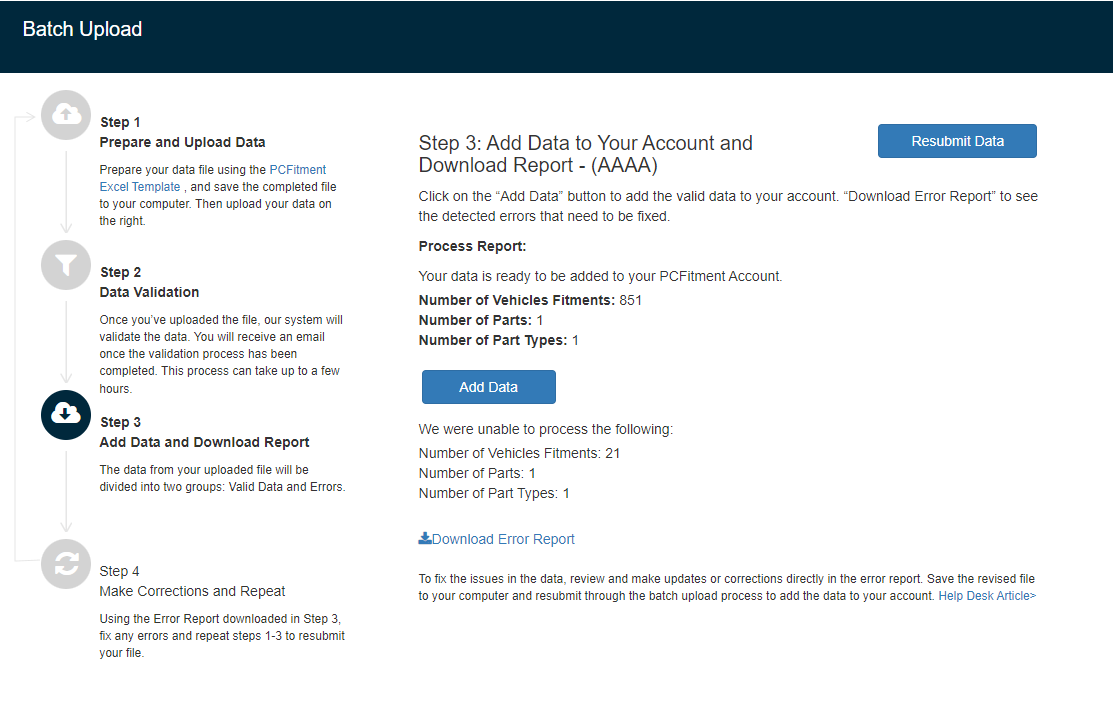This screenshot has width=1113, height=709.
Task: Click the download icon beside Download Error Report
Action: 425,538
